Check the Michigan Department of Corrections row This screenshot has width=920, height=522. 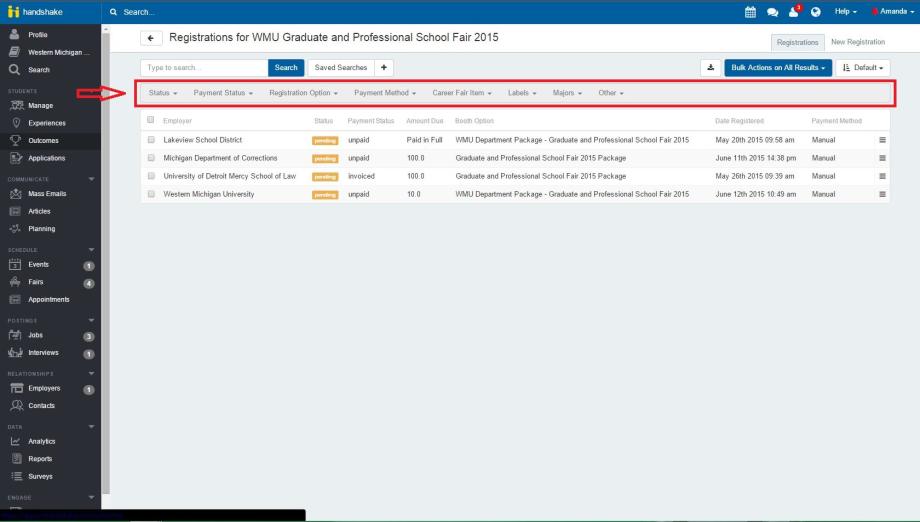point(151,158)
